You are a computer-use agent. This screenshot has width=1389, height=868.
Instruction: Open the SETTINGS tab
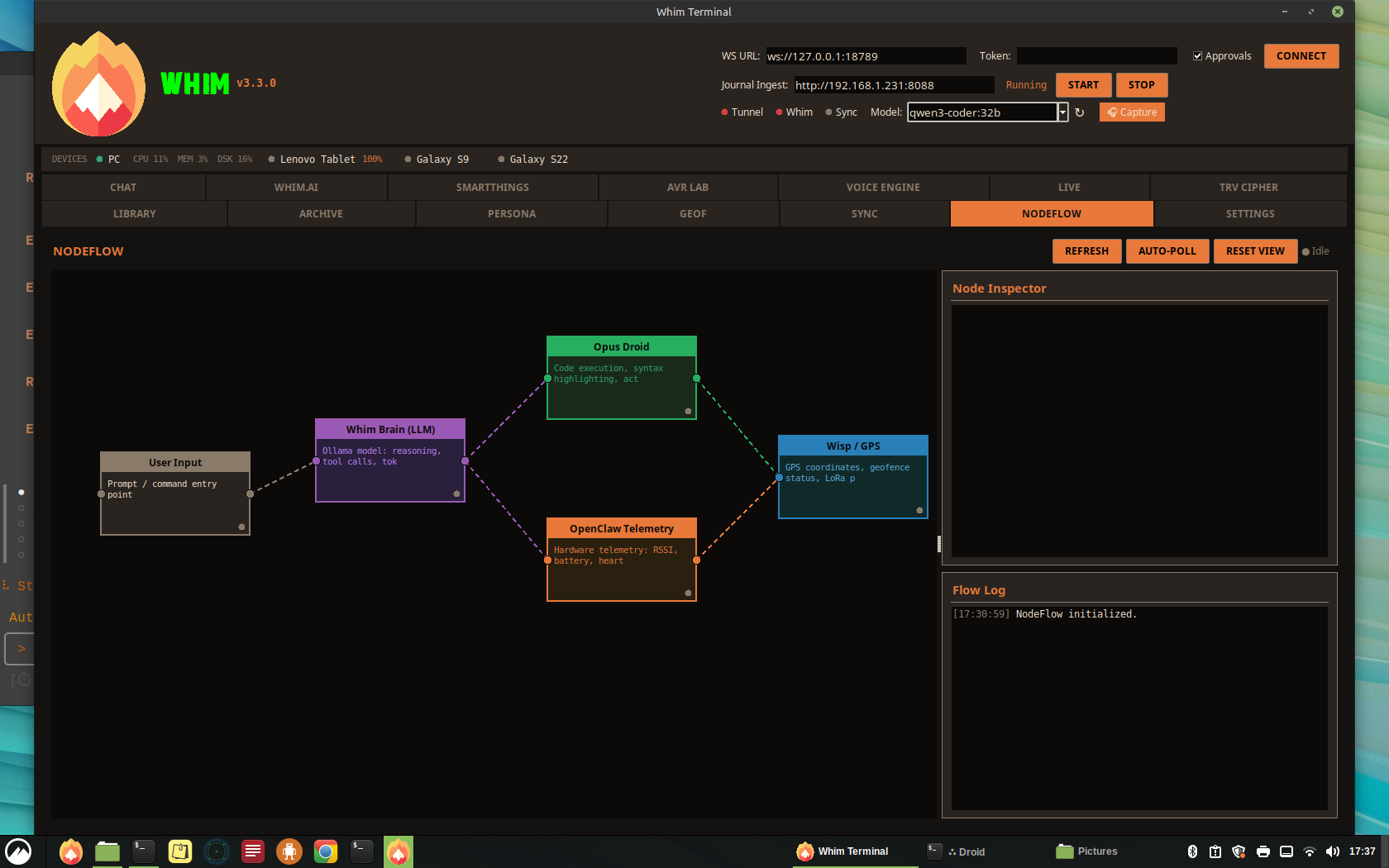(x=1250, y=213)
